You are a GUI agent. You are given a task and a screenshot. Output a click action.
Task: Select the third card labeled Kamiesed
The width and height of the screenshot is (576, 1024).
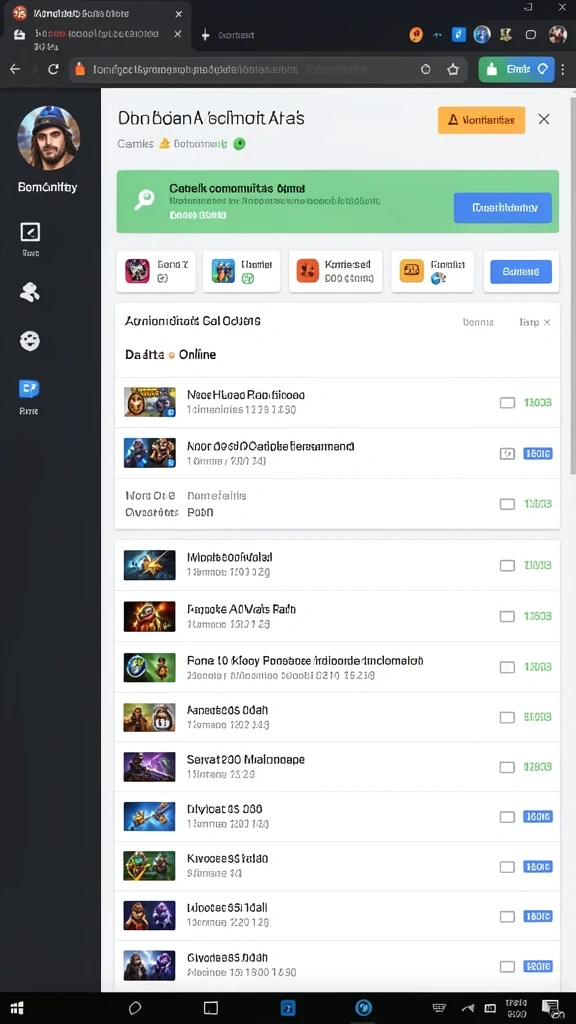[x=336, y=271]
